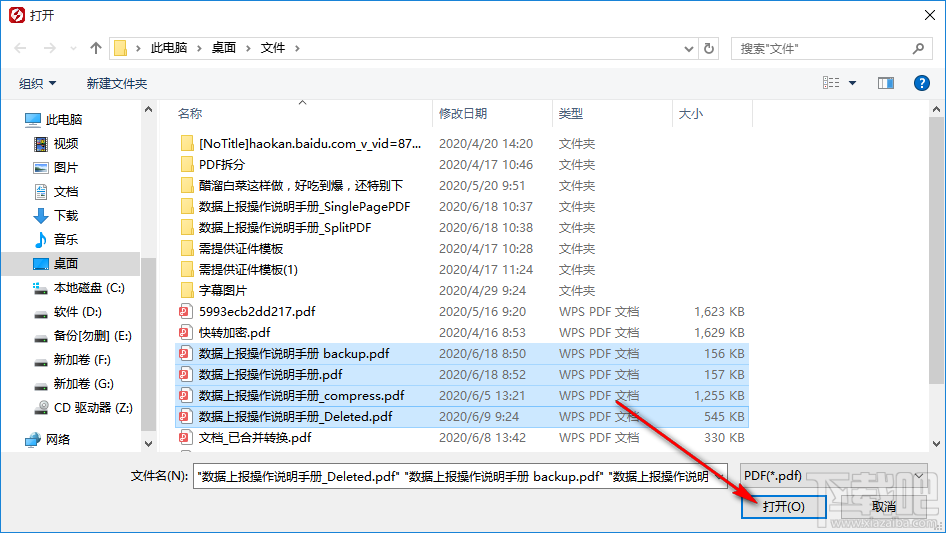Image resolution: width=946 pixels, height=533 pixels.
Task: Click 此电脑 in the address breadcrumb
Action: pyautogui.click(x=168, y=48)
